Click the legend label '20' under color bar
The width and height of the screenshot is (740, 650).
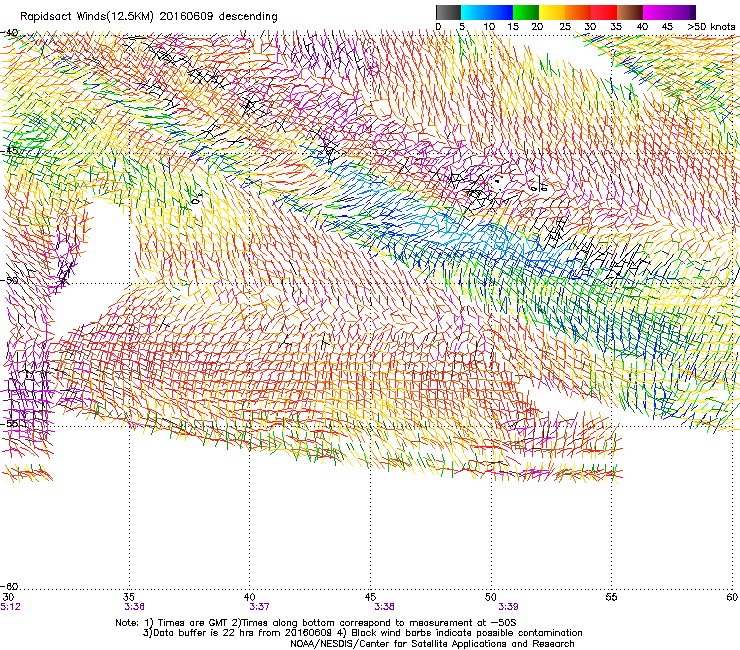click(x=537, y=27)
